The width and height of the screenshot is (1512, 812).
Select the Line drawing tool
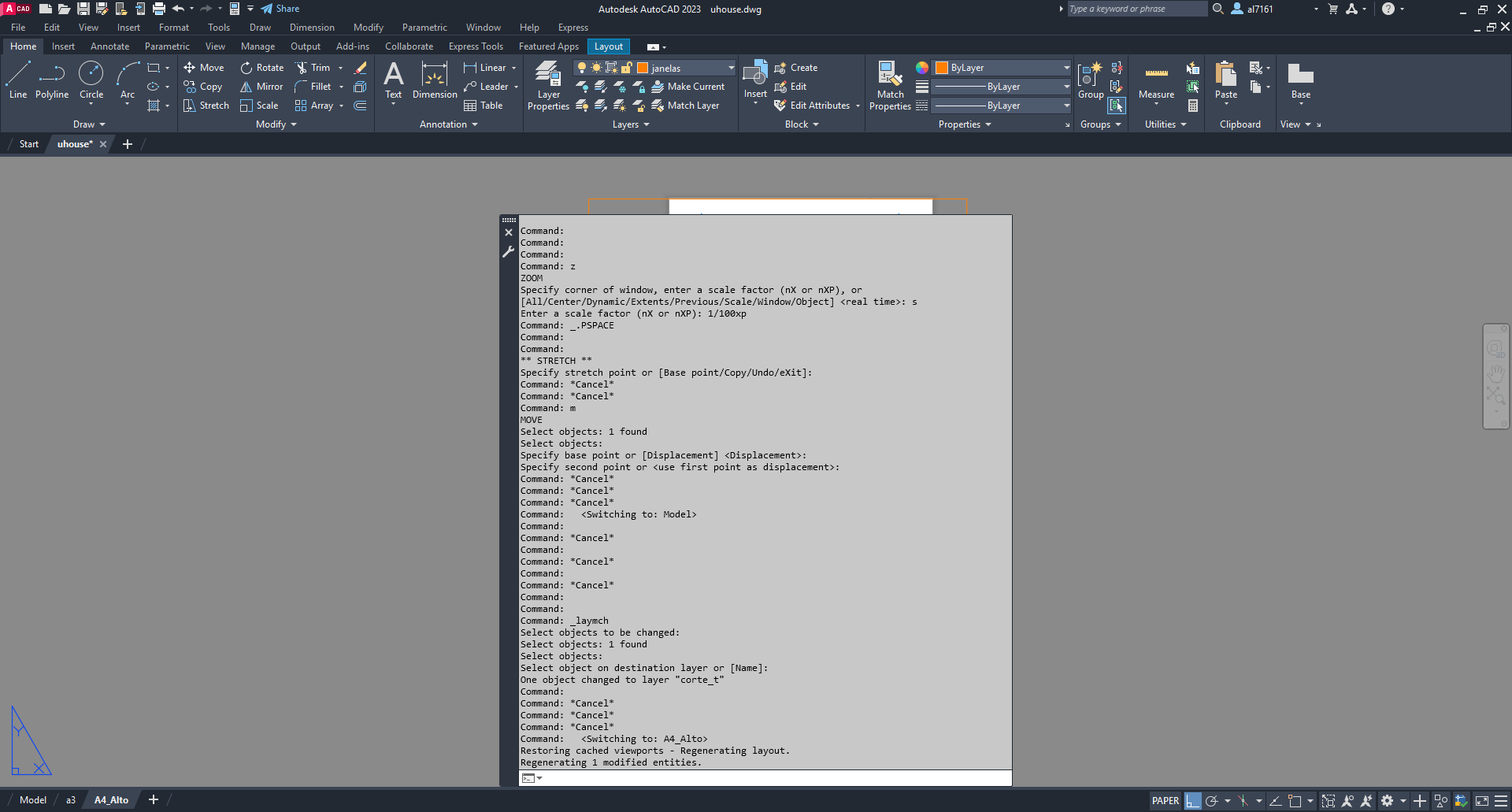[x=18, y=80]
